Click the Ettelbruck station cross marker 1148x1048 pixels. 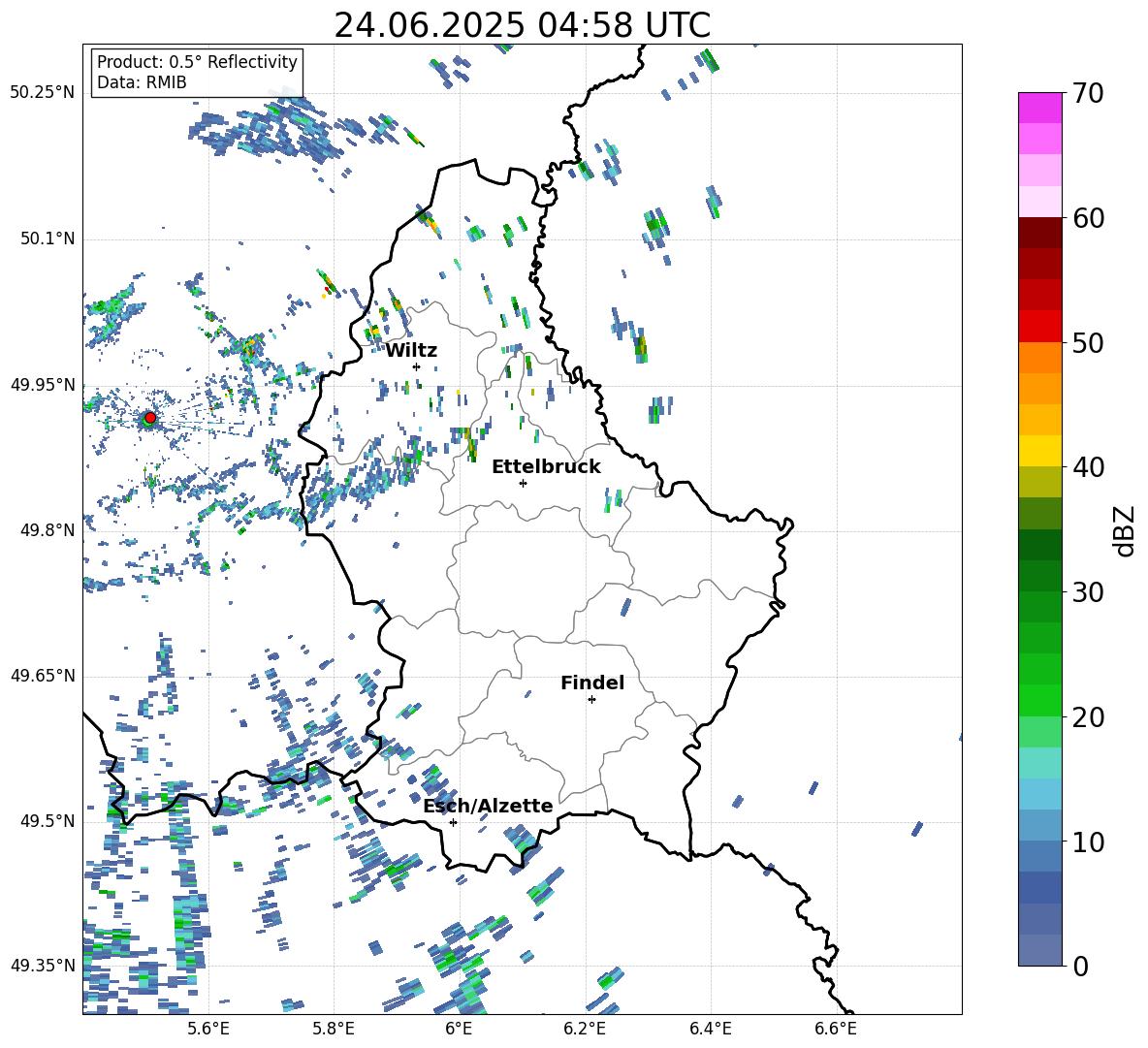tap(523, 483)
